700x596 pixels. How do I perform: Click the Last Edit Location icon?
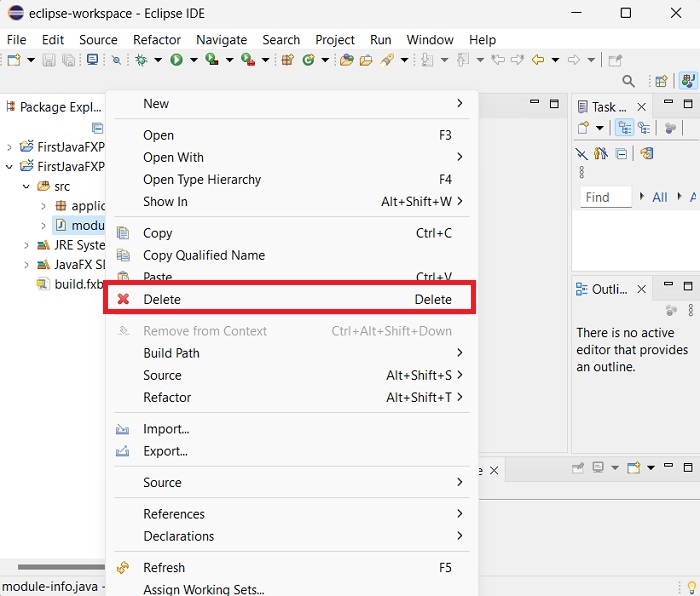(x=498, y=60)
